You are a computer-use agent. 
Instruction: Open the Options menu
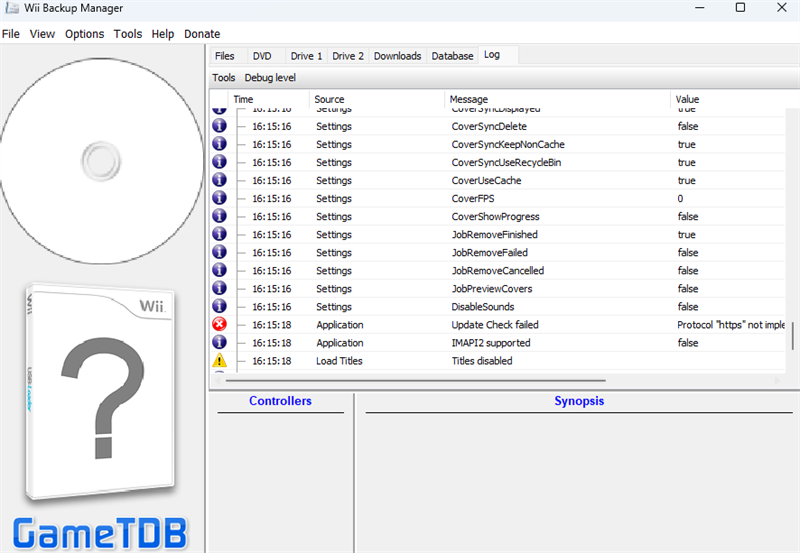[85, 34]
